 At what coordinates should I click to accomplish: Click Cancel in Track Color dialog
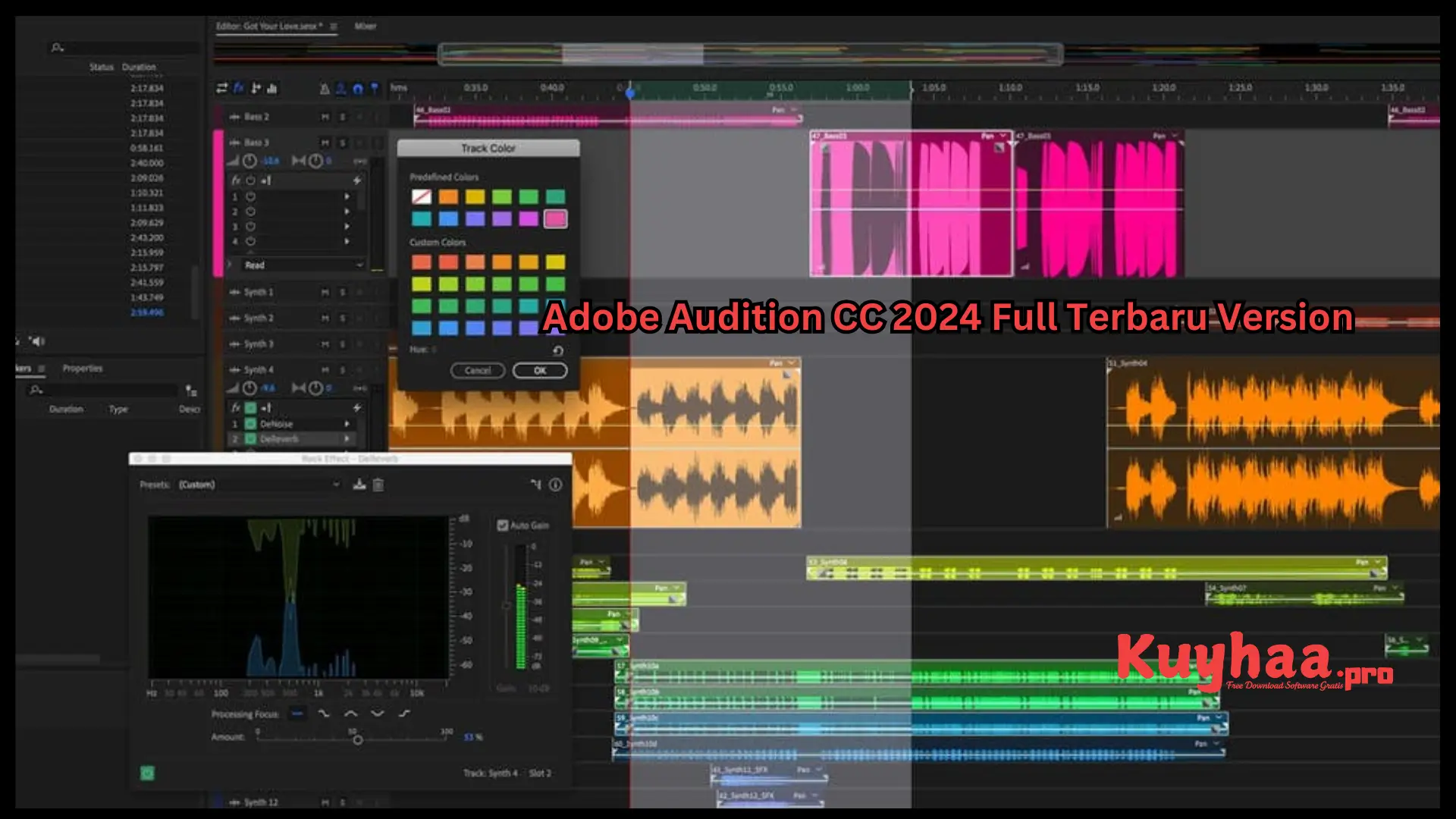click(478, 371)
